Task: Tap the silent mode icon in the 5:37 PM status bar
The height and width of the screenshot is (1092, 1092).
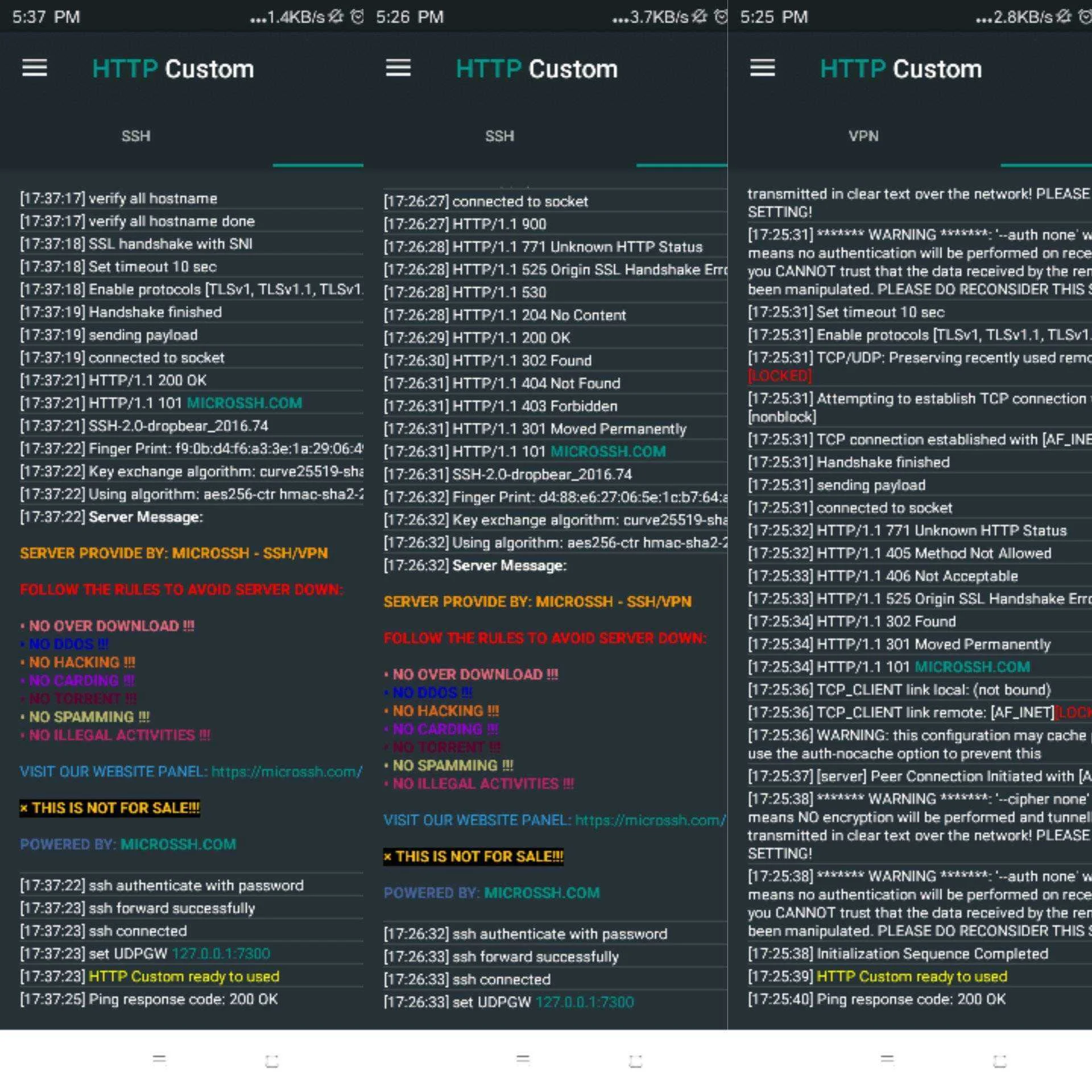Action: tap(336, 16)
